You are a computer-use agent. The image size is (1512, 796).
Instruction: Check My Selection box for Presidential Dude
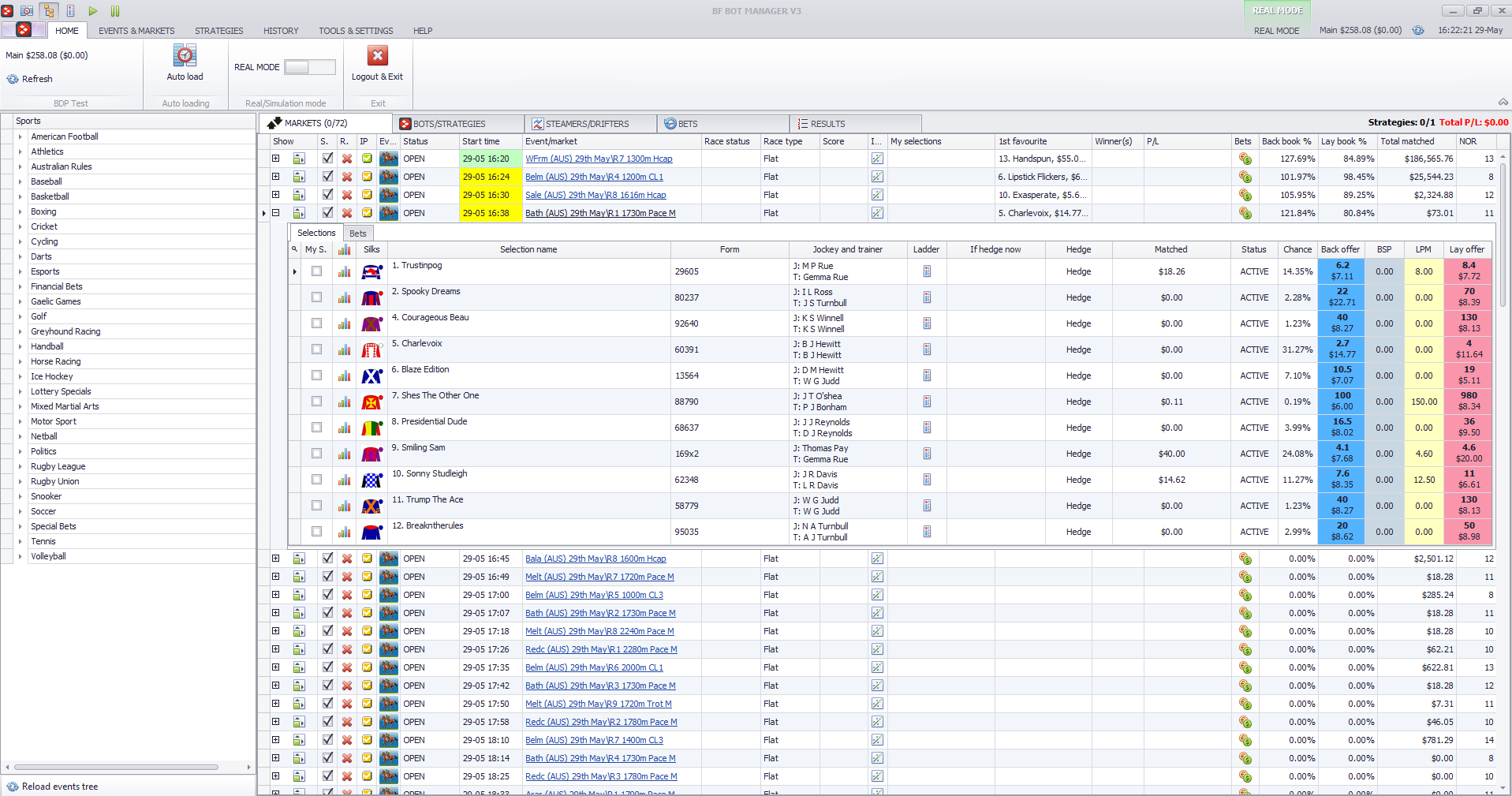[x=316, y=428]
